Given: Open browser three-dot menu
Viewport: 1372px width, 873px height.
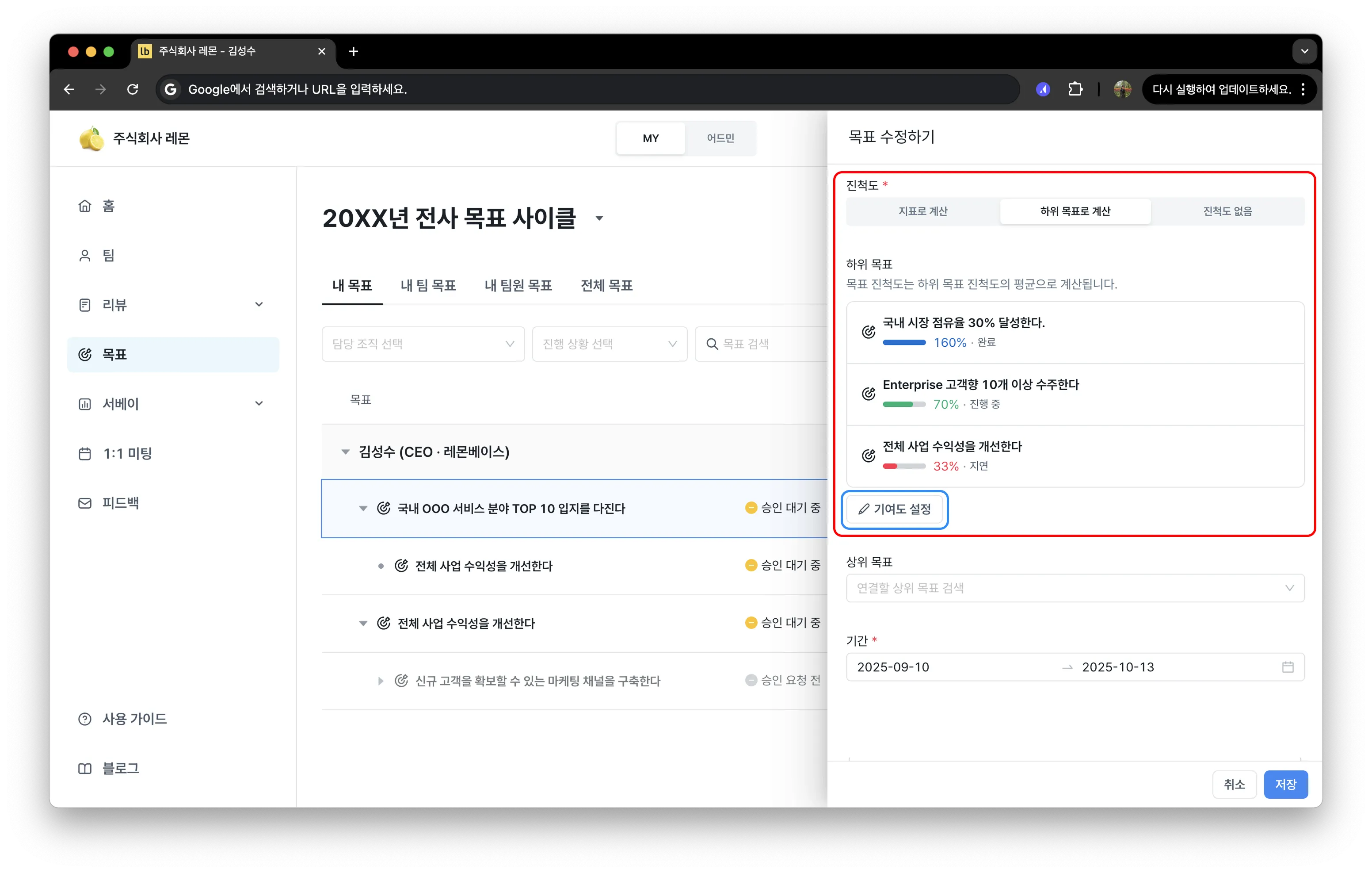Looking at the screenshot, I should [x=1303, y=89].
